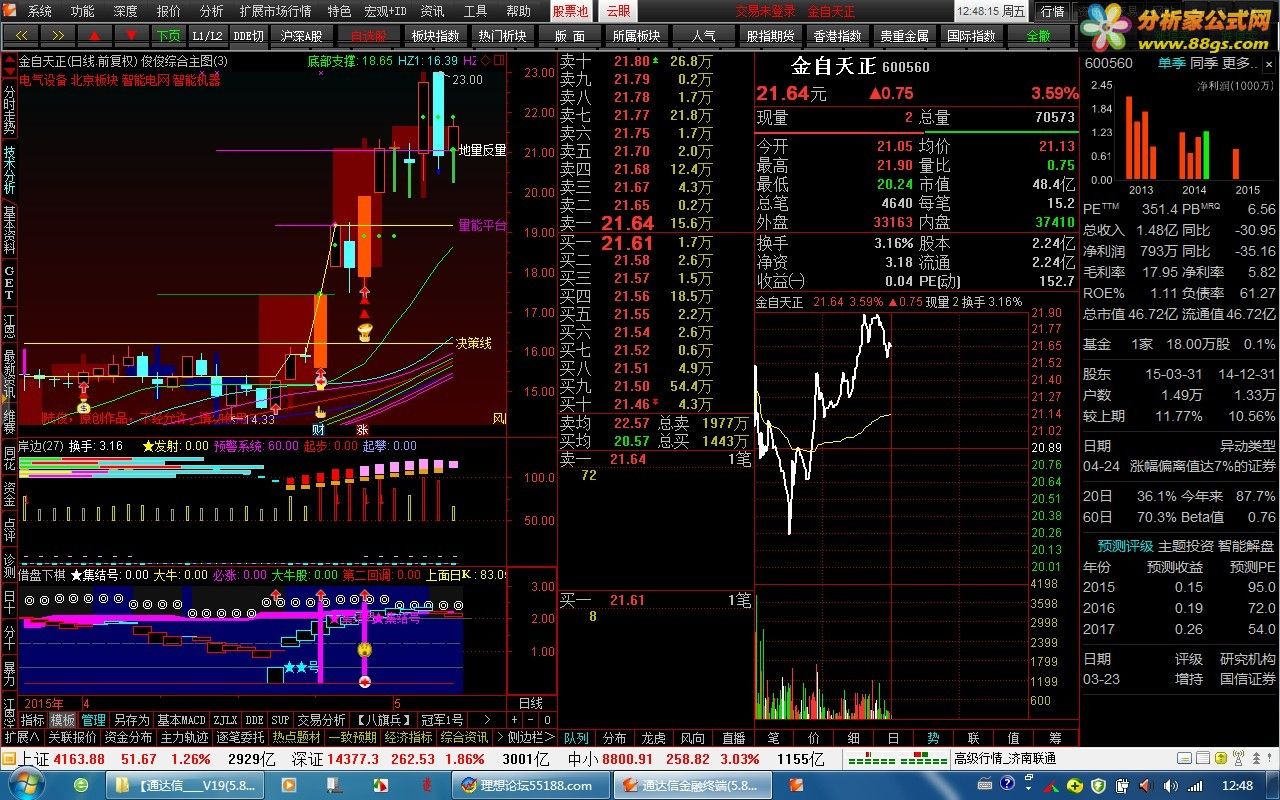Screen dimensions: 1280x800
Task: Expand the 扩展∧ panel button
Action: [x=22, y=737]
